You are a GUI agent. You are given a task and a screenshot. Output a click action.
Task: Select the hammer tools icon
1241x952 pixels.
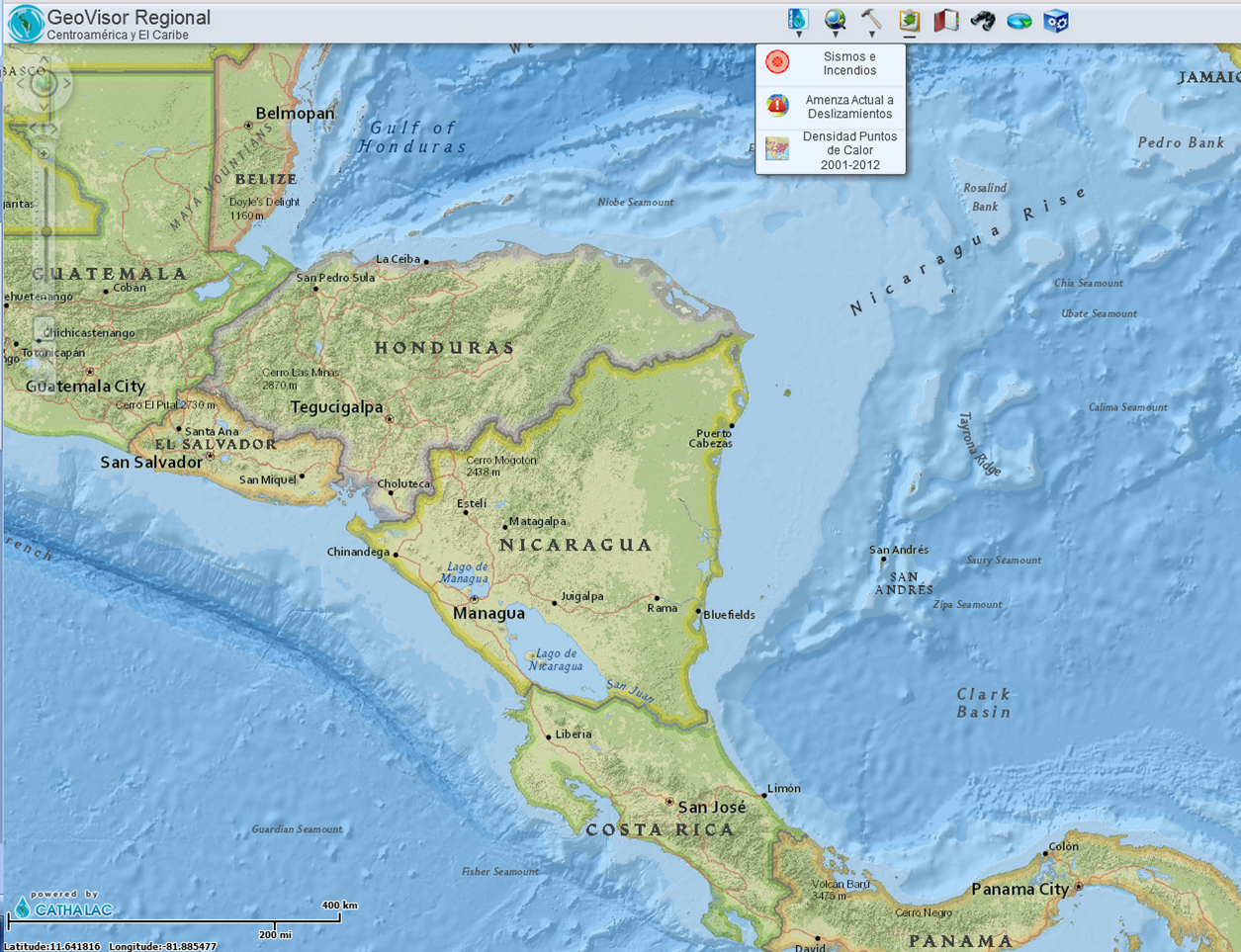[x=871, y=19]
